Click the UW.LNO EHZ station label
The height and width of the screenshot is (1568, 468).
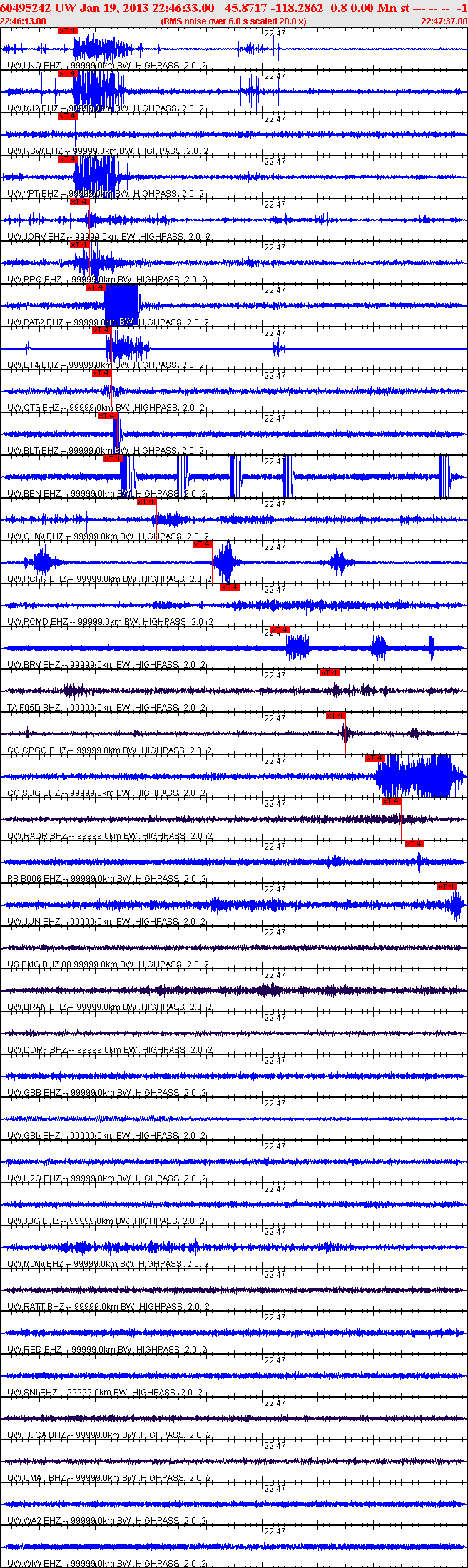click(34, 66)
